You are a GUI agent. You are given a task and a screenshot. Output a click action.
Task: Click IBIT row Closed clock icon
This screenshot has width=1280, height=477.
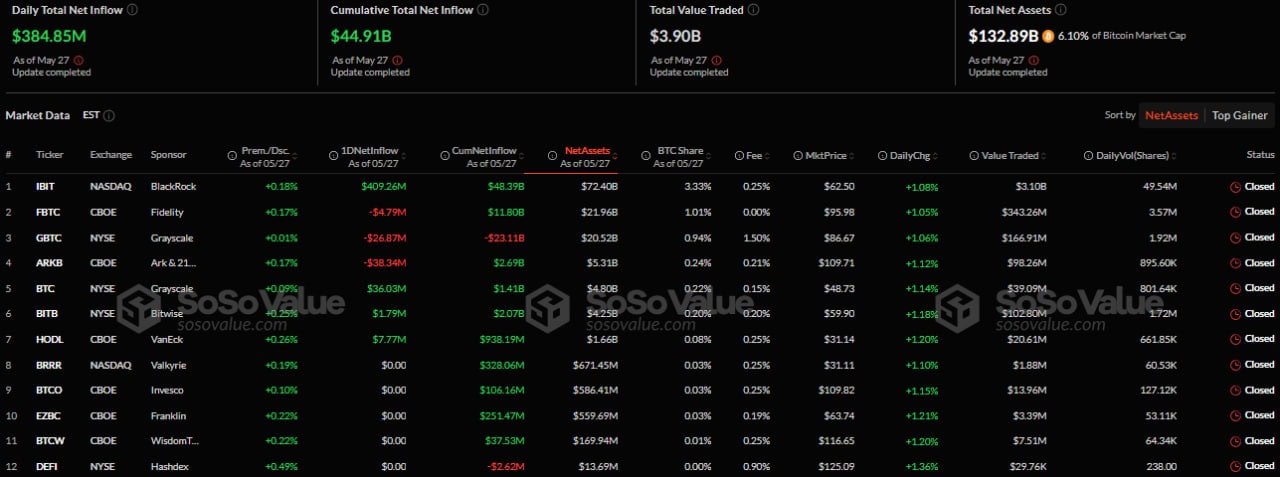pyautogui.click(x=1235, y=186)
